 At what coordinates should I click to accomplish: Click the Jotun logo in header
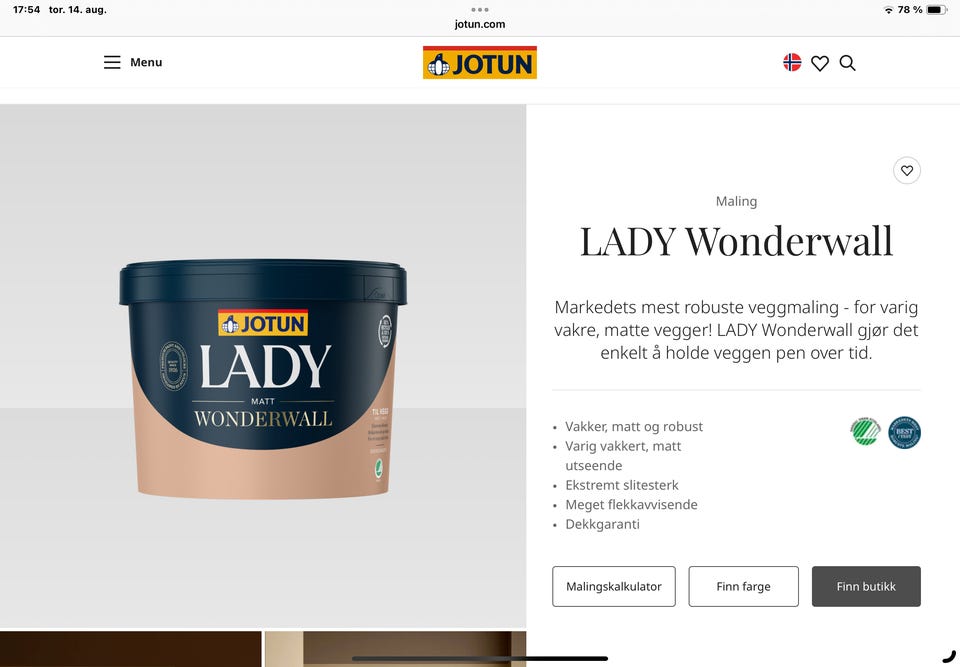(479, 62)
